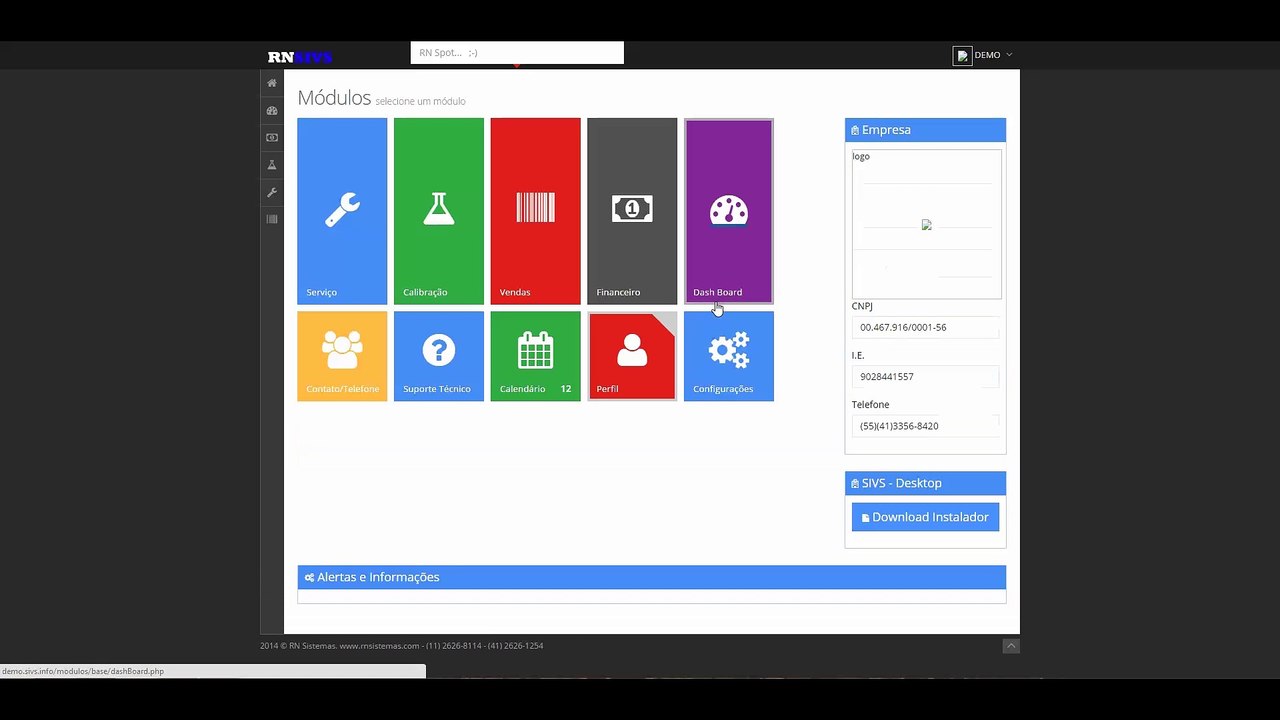The image size is (1280, 720).
Task: Click the Telefone input field
Action: click(926, 426)
